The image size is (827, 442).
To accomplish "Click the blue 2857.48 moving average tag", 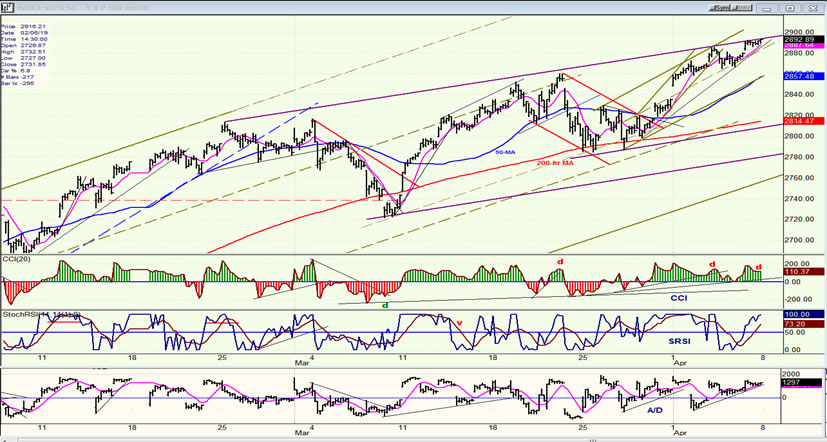I will tap(802, 76).
